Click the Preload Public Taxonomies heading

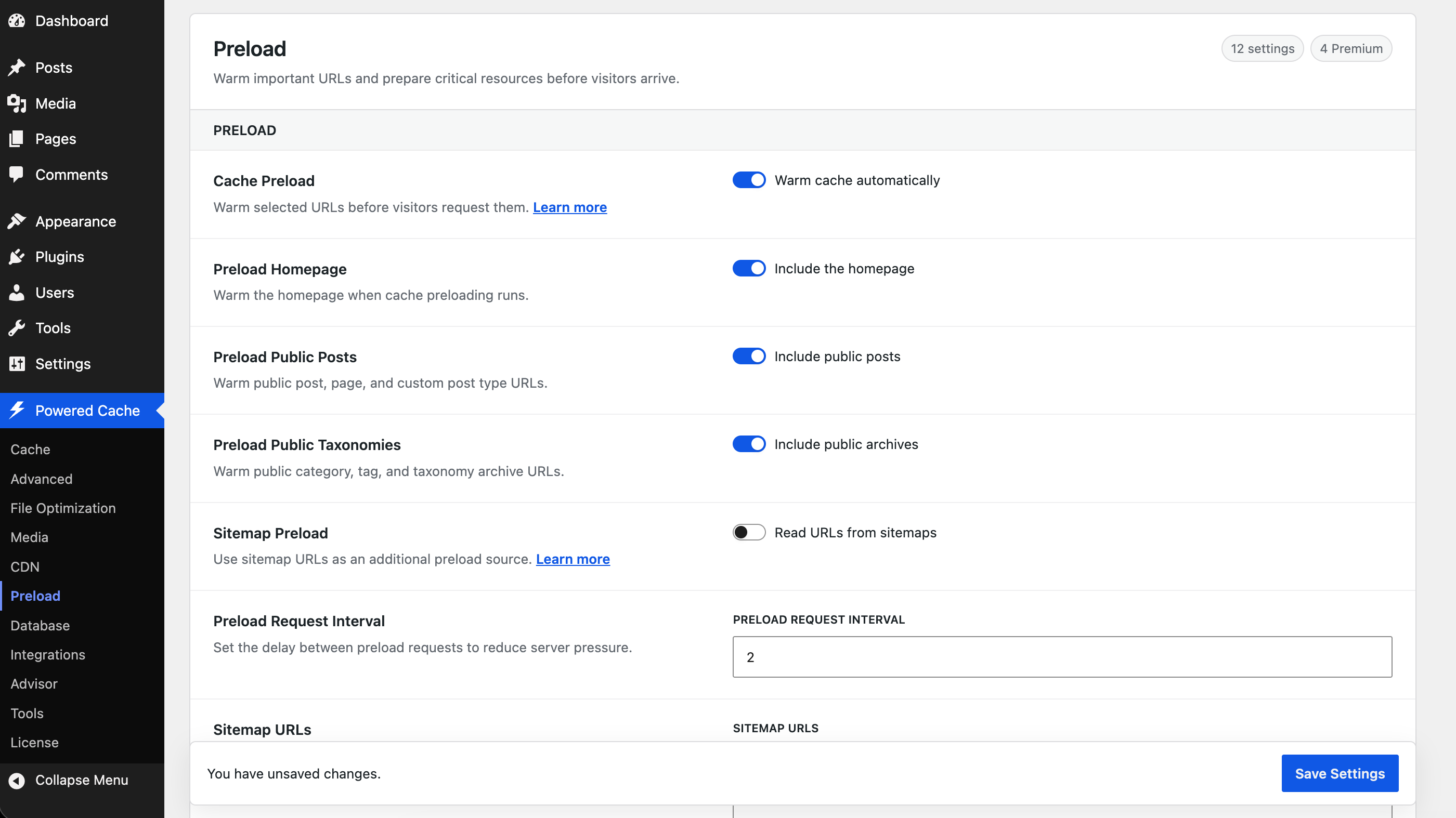click(x=307, y=445)
